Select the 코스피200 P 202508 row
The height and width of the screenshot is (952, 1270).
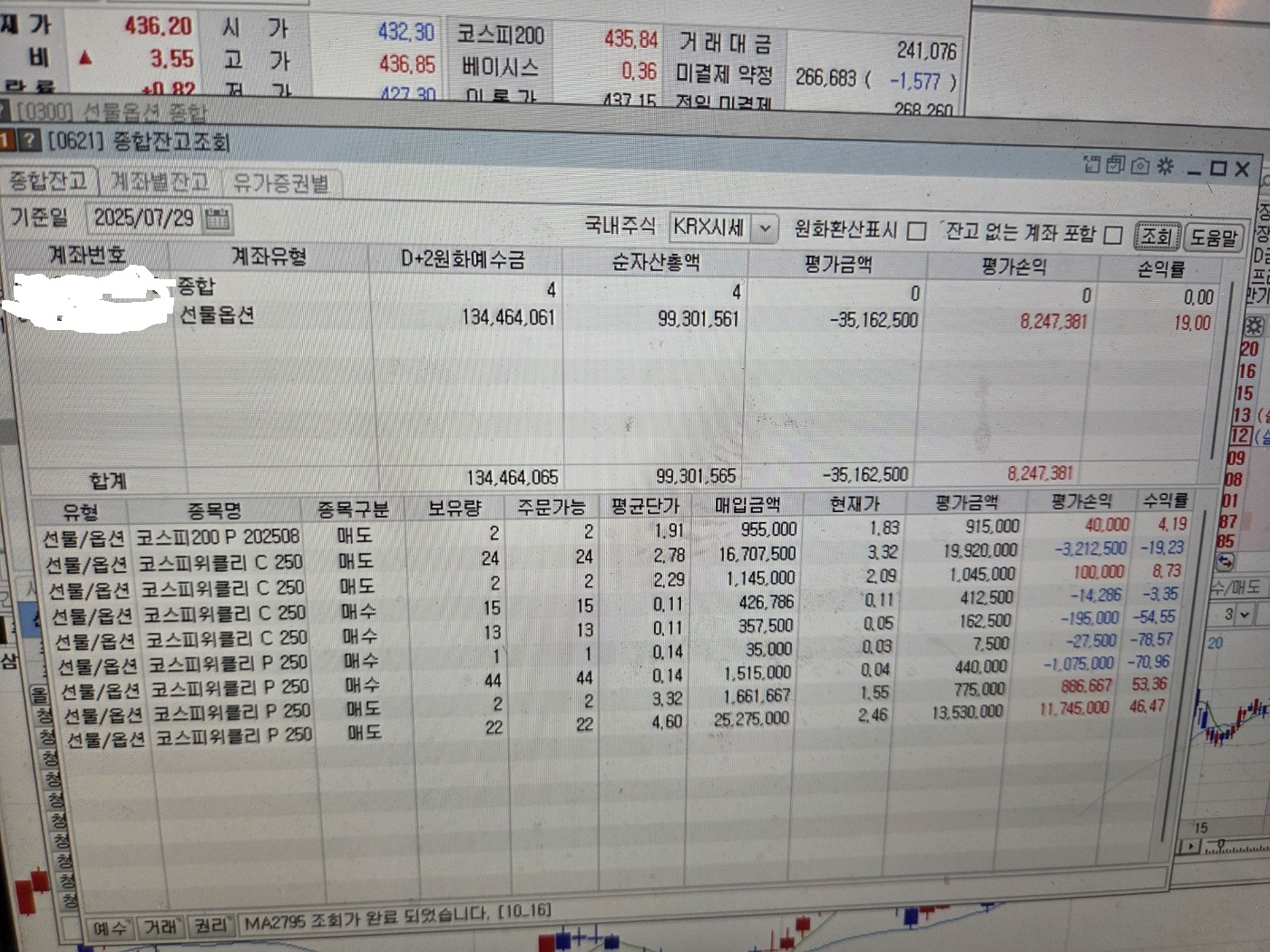[617, 530]
